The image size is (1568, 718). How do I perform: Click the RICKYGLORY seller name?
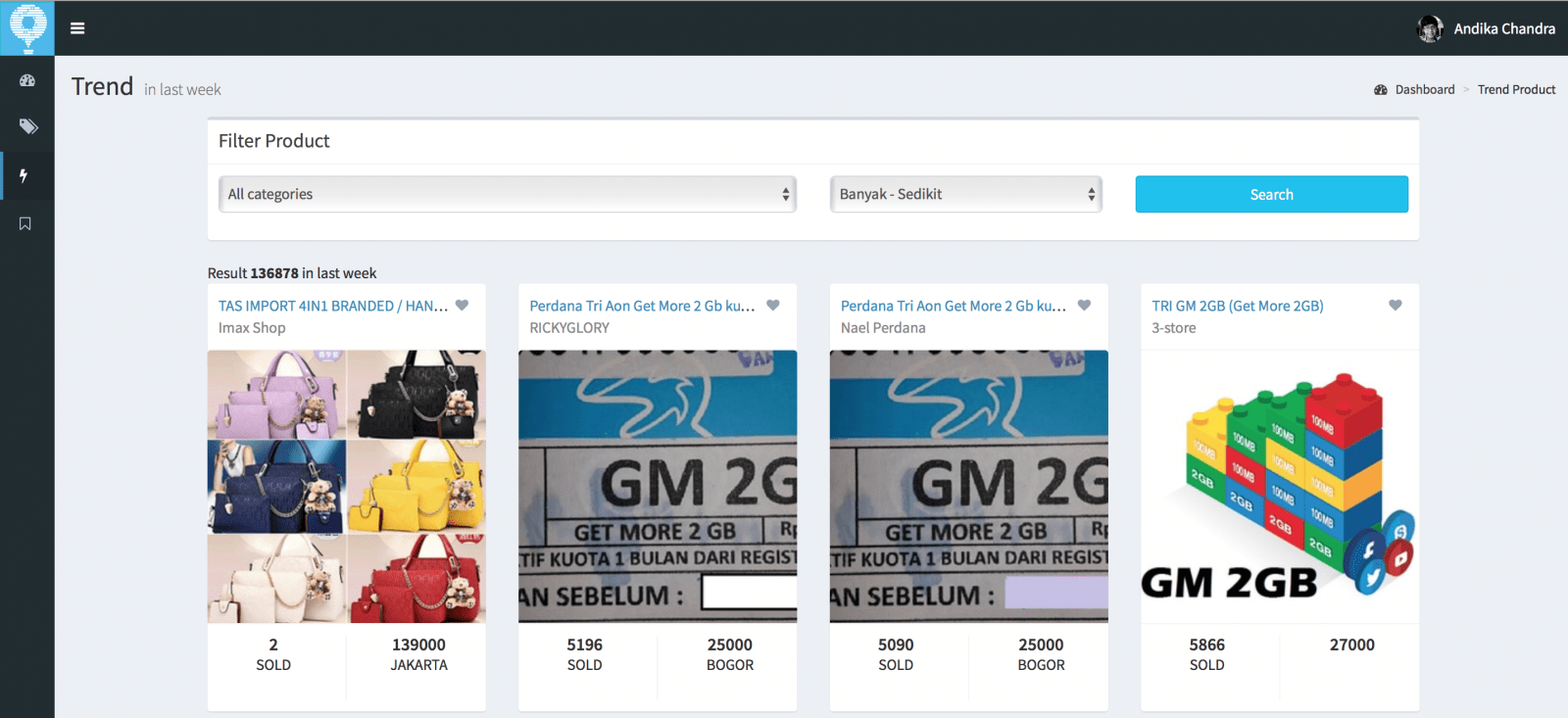coord(569,328)
